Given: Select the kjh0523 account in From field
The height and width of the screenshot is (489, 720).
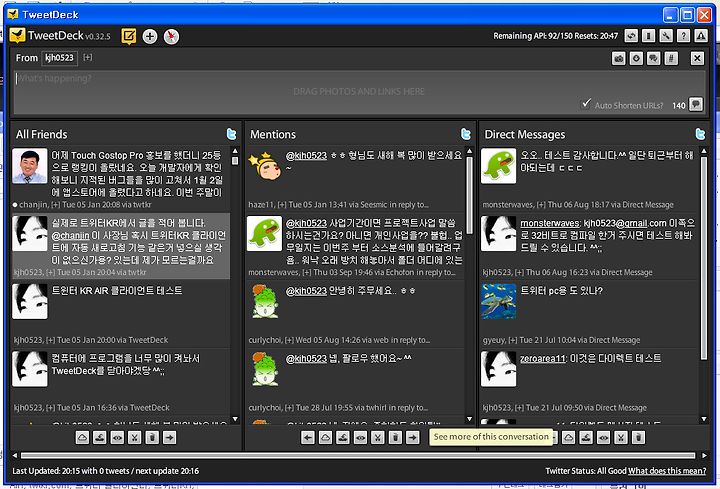Looking at the screenshot, I should (x=59, y=58).
